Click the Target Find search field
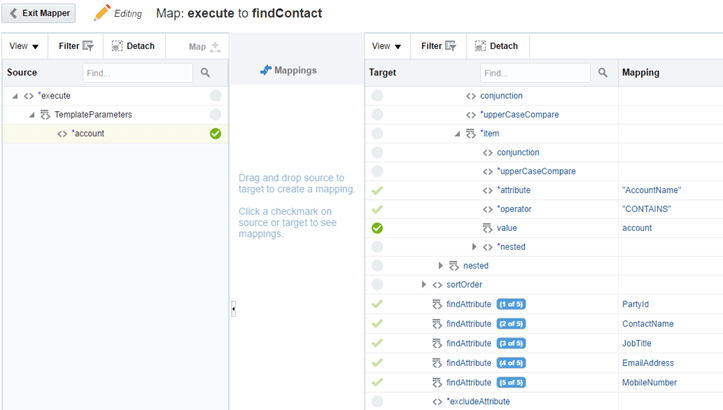 tap(534, 73)
